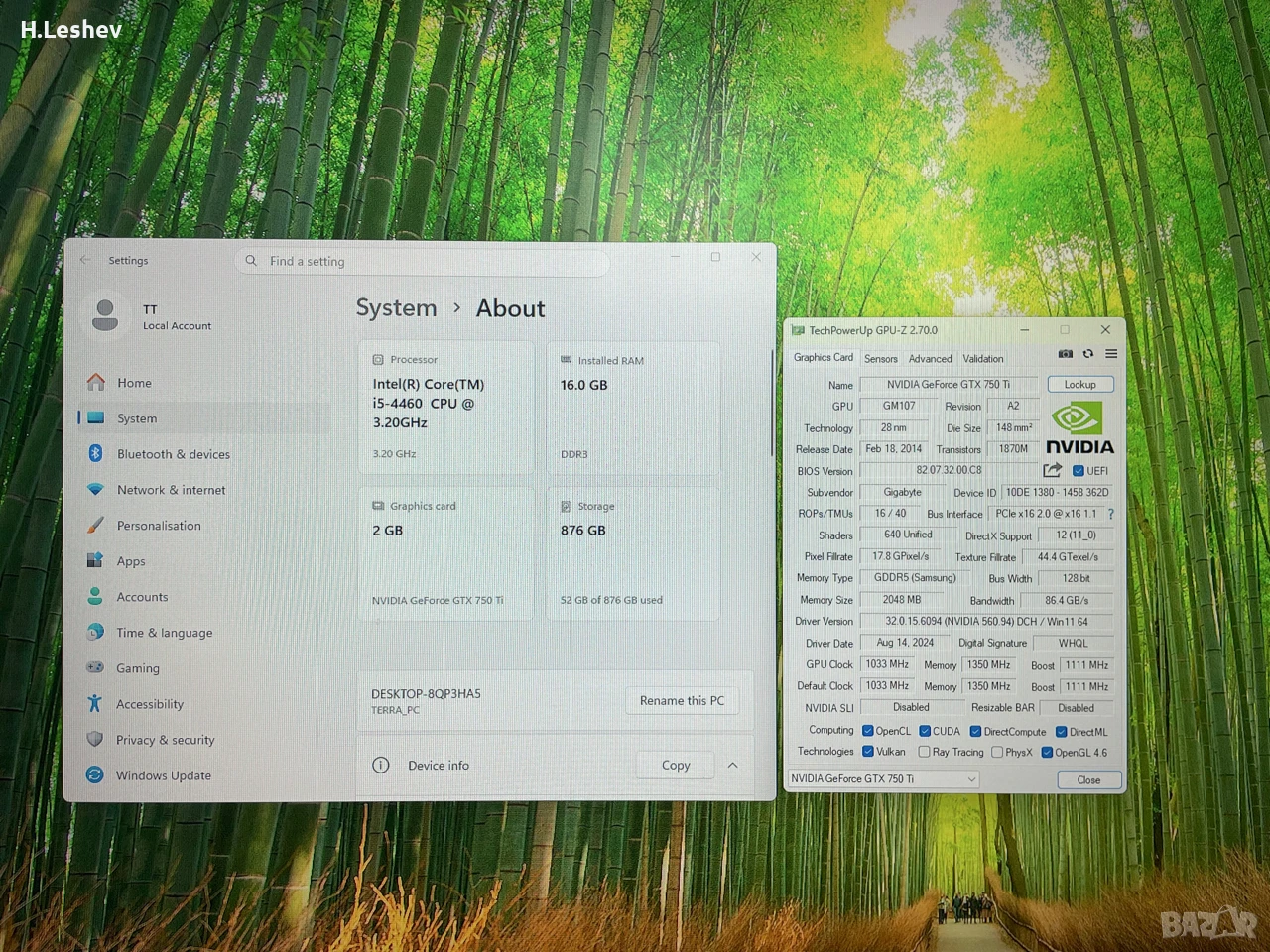Click the Find a setting search box
The width and height of the screenshot is (1270, 952).
tap(422, 261)
